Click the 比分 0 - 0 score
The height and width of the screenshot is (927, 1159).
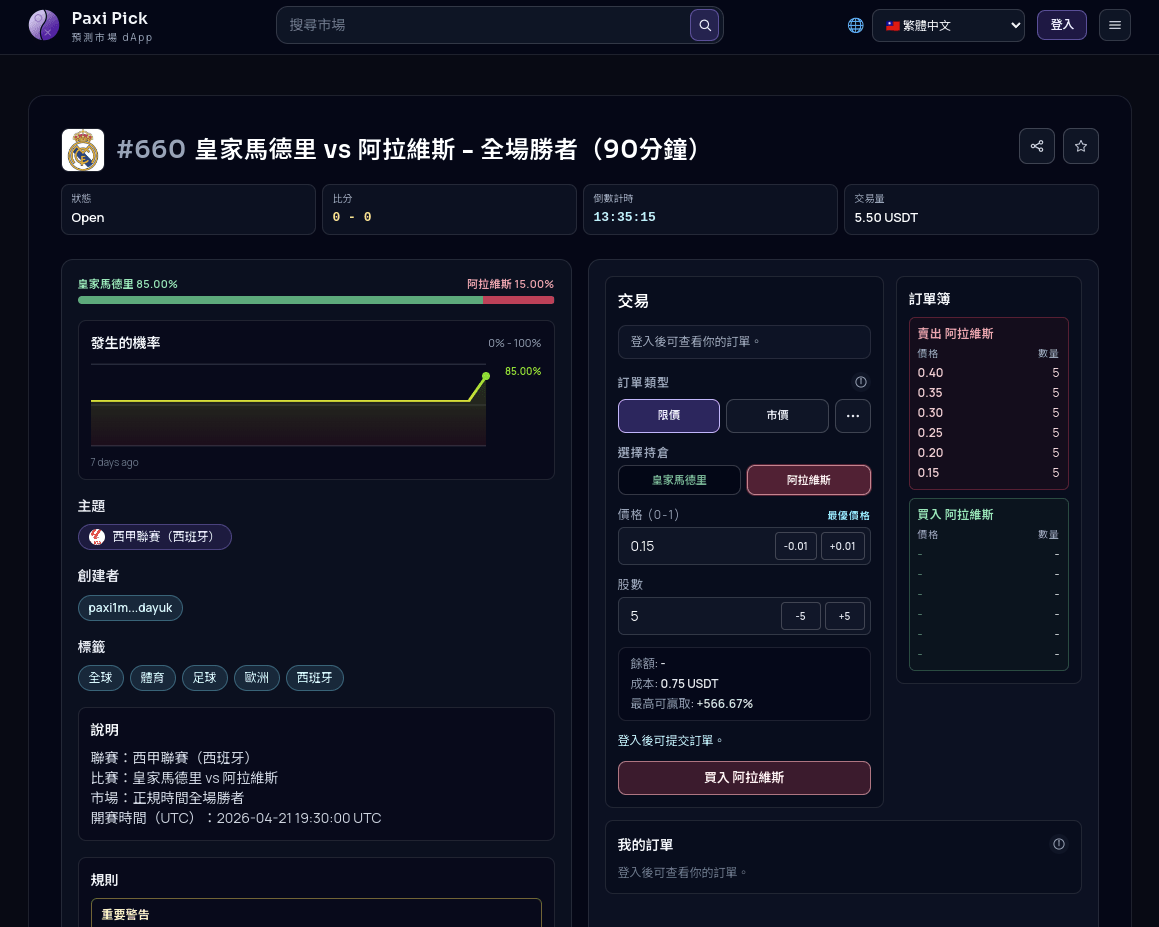[x=352, y=217]
